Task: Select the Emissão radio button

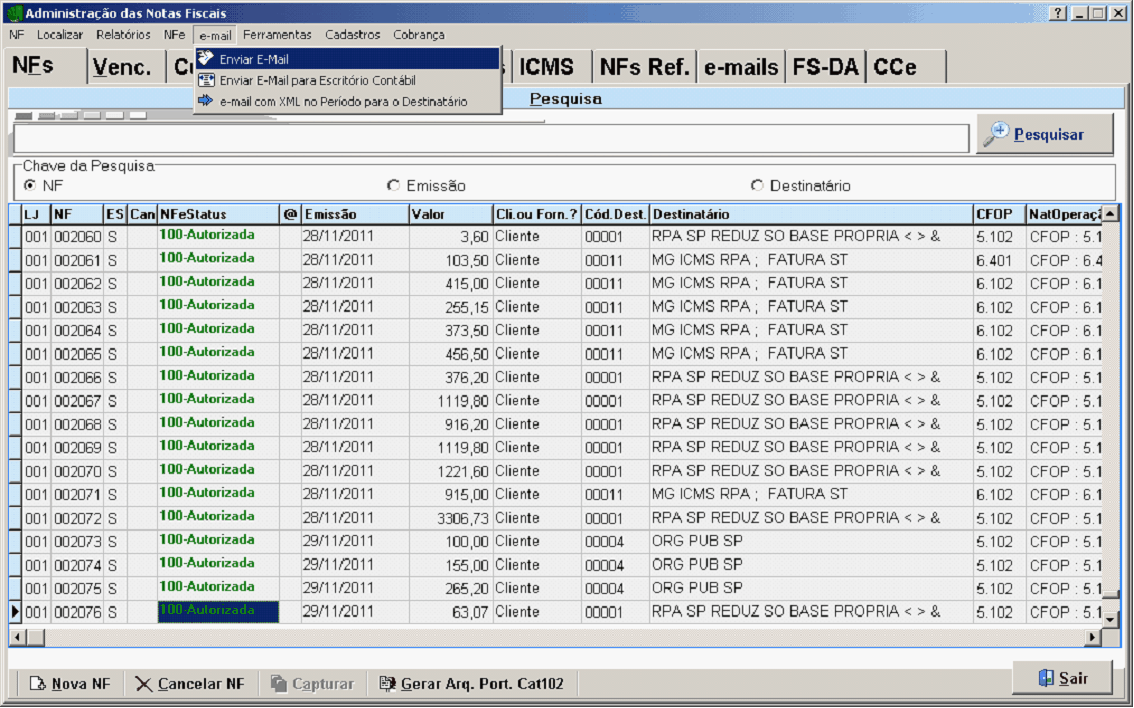Action: 393,186
